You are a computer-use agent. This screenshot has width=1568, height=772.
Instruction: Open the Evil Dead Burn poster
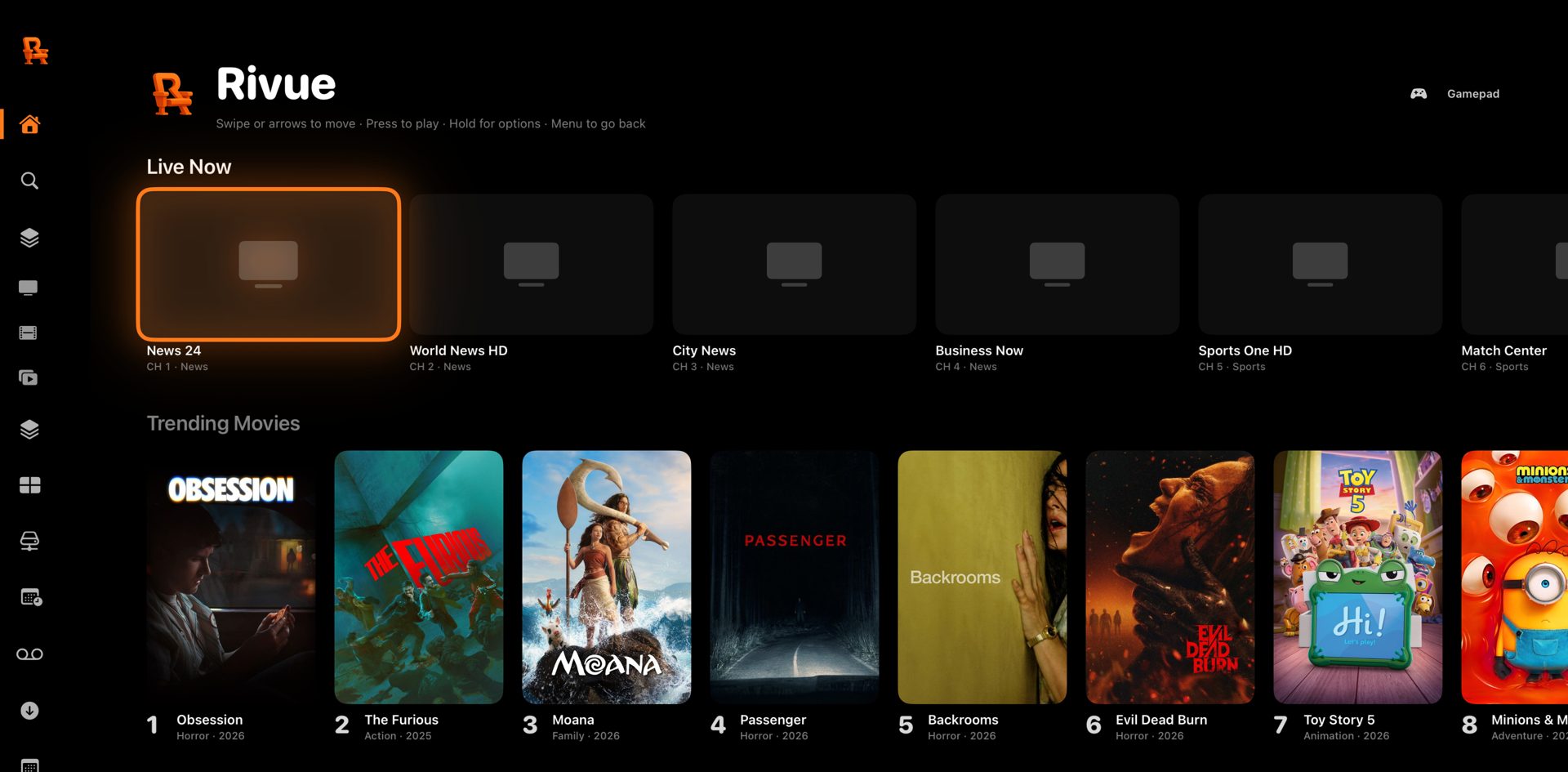point(1170,577)
